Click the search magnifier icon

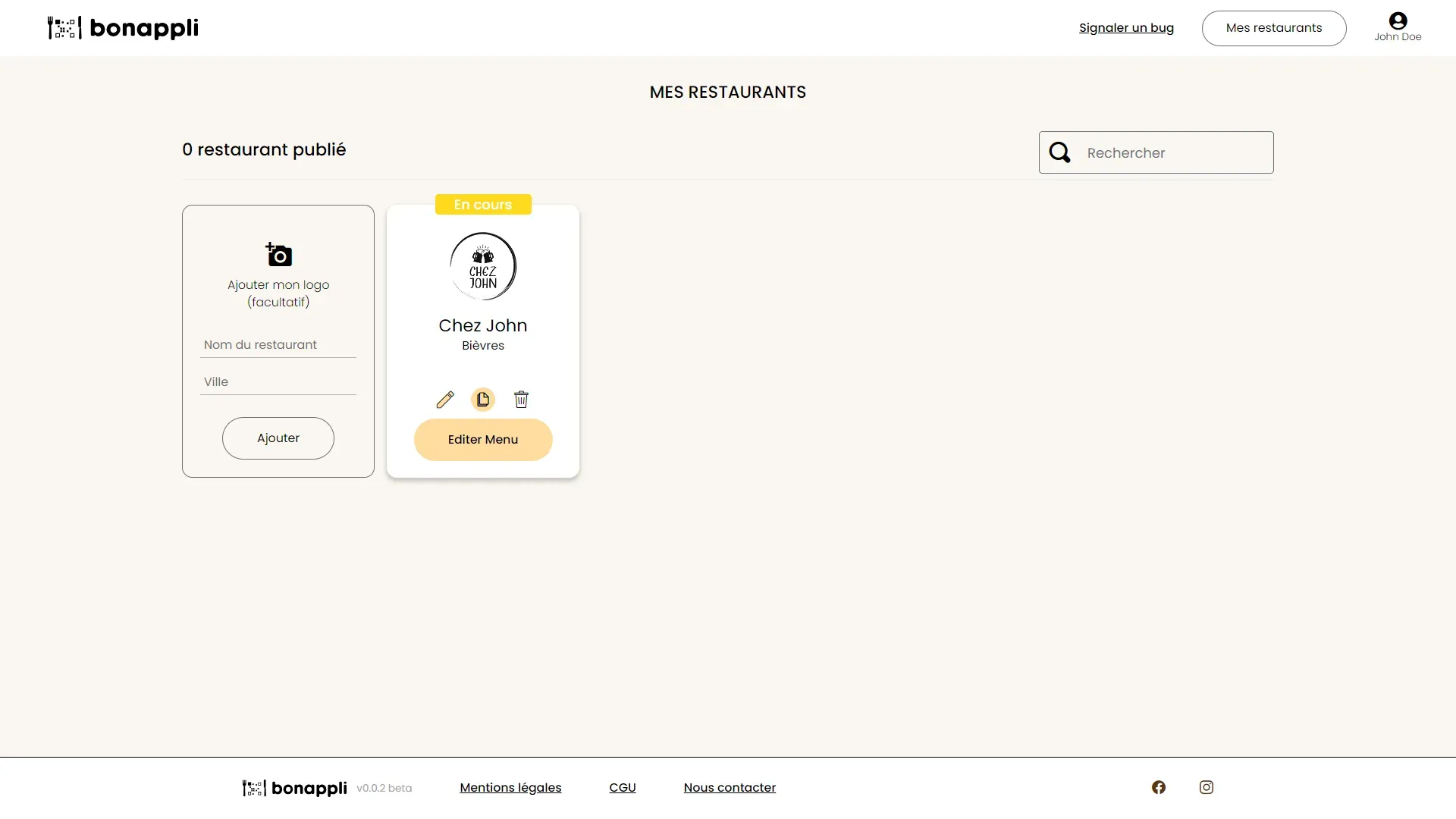point(1060,152)
